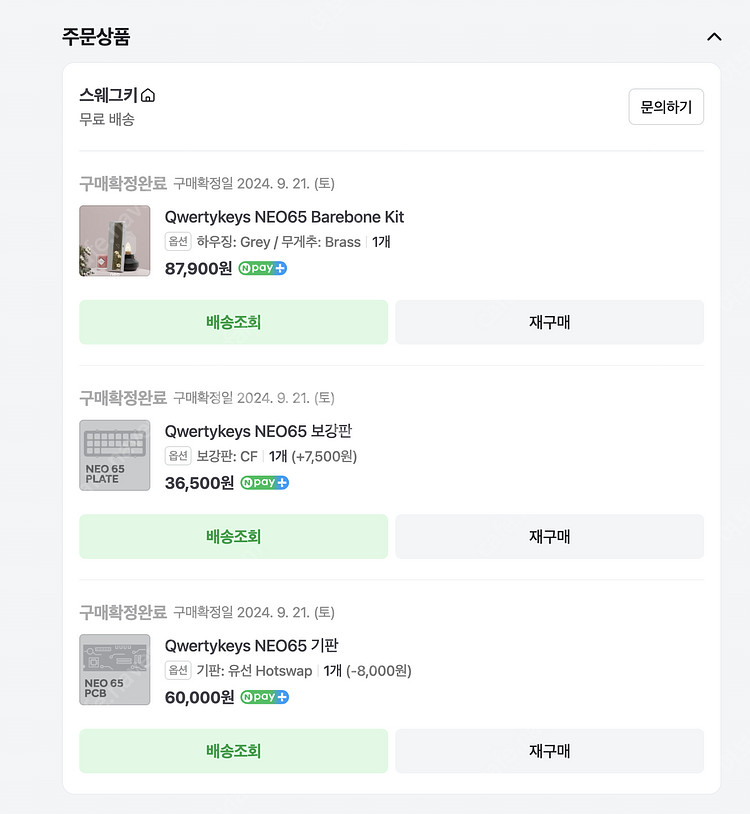
Task: Click the 옵션 tag for Grey housing
Action: click(x=178, y=241)
